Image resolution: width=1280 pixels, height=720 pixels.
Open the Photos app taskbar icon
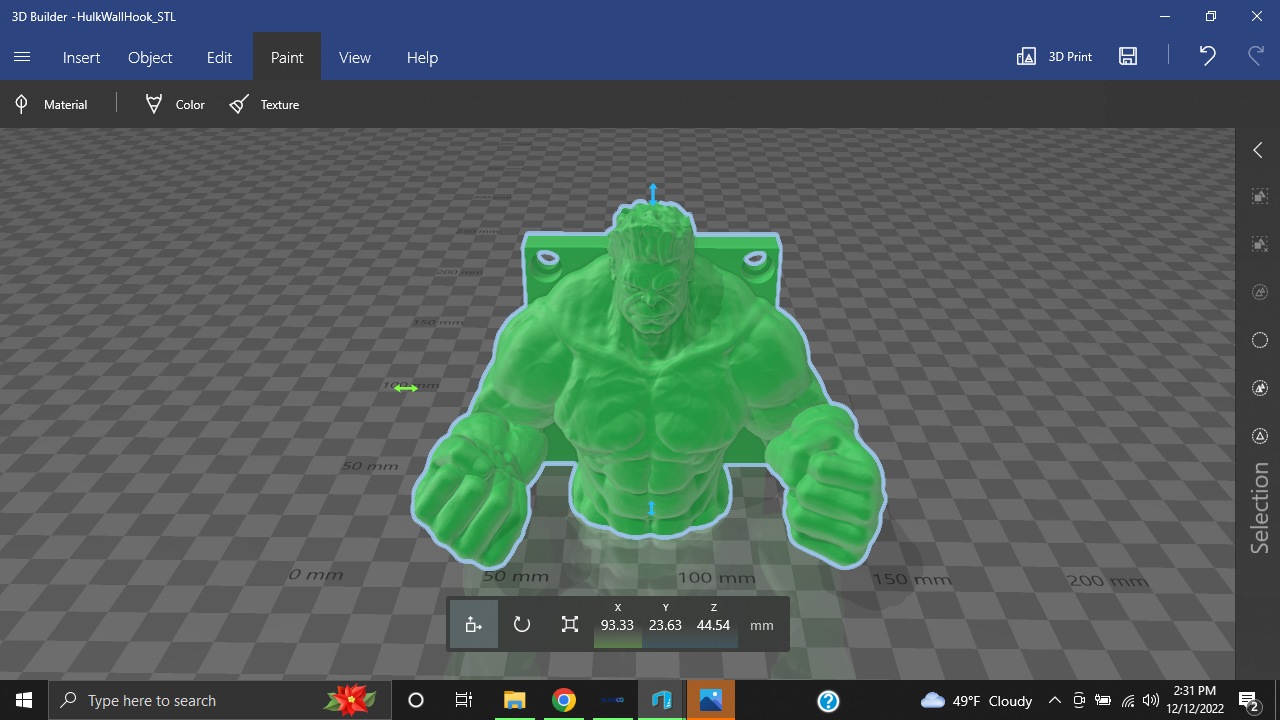point(711,700)
